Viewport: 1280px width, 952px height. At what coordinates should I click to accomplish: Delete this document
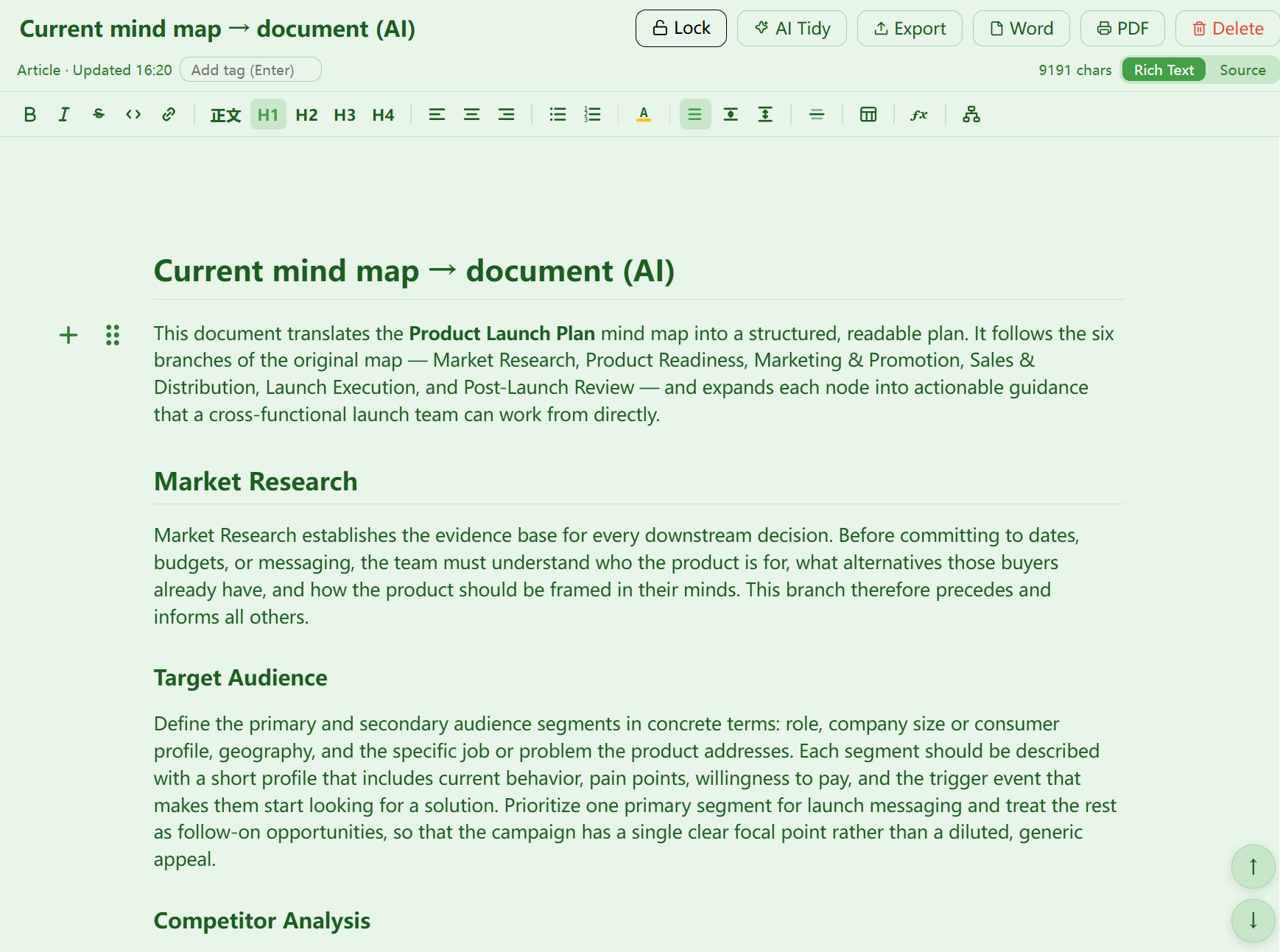point(1228,29)
